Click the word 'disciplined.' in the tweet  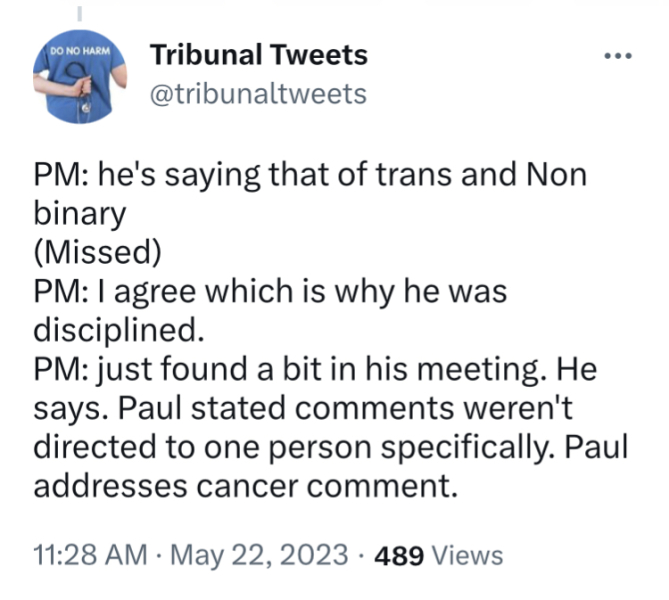(112, 329)
